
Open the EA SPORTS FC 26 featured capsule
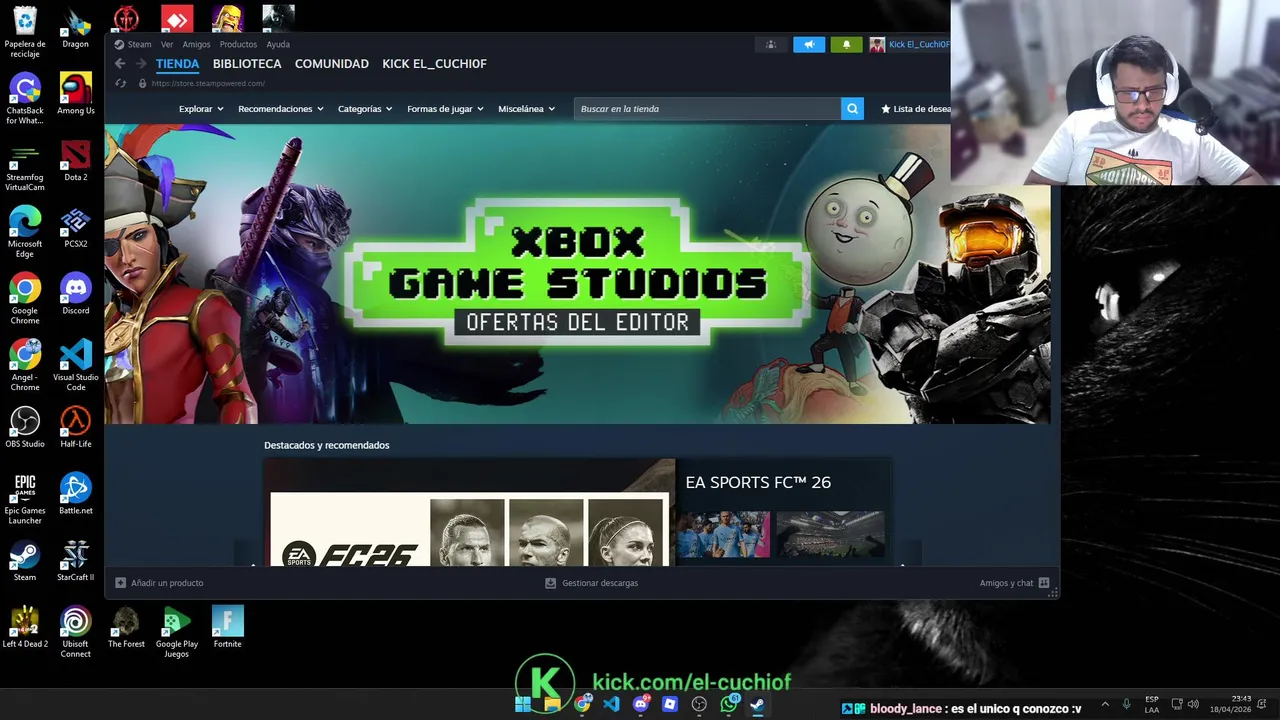coord(578,512)
